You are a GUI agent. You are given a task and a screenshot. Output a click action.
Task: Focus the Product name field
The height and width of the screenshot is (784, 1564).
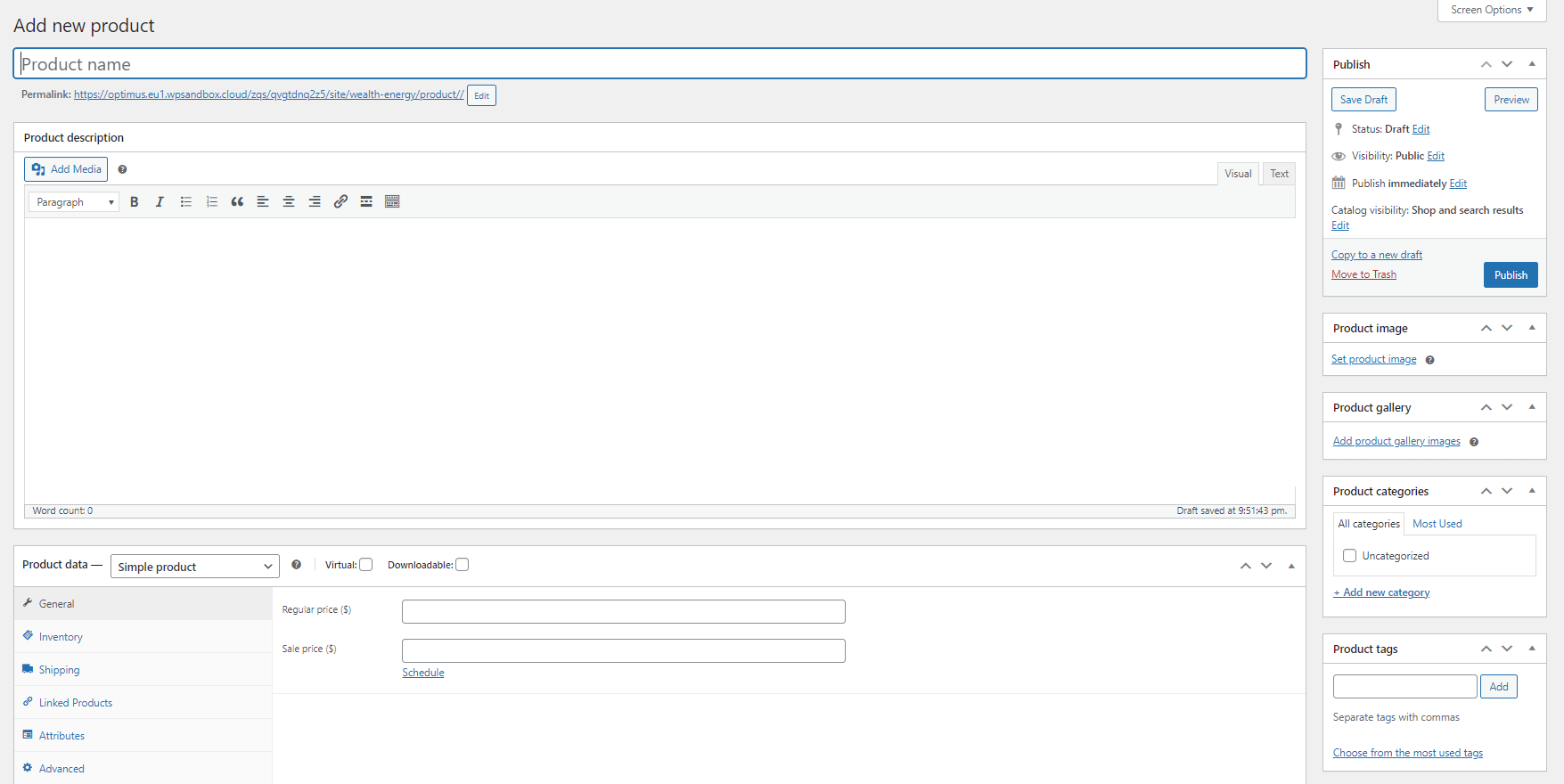(x=660, y=64)
